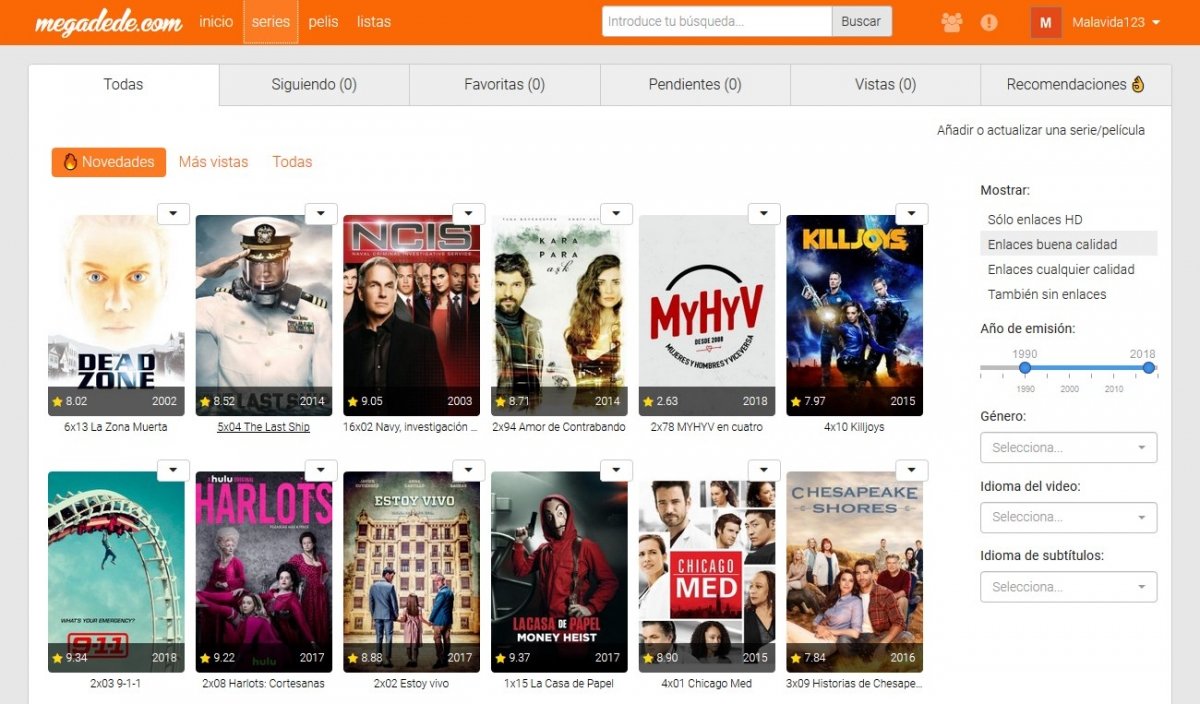Click the 2018 year slider handle
This screenshot has width=1200, height=704.
click(x=1149, y=368)
